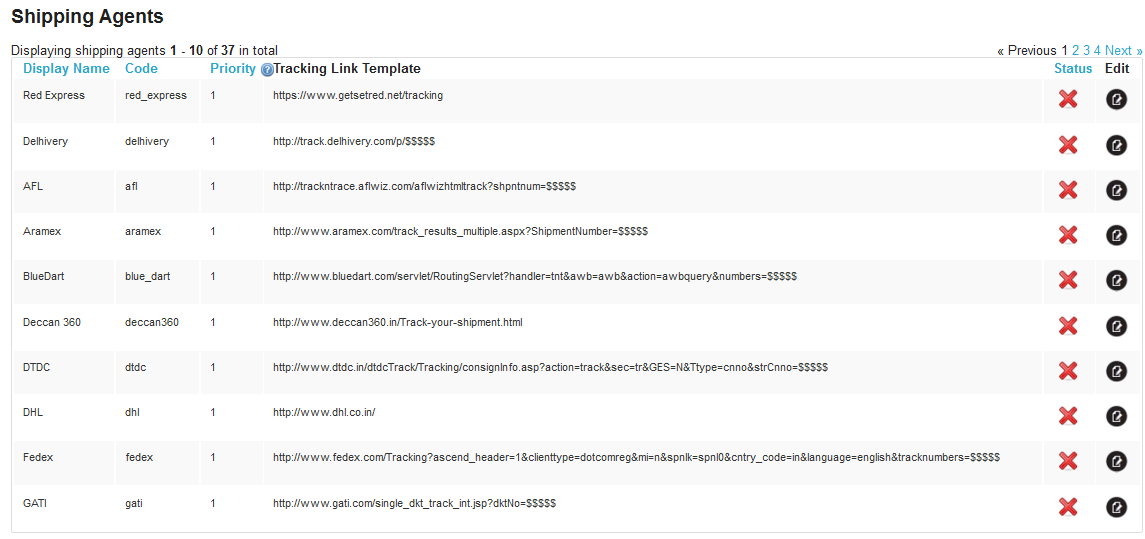Image resolution: width=1145 pixels, height=539 pixels.
Task: Edit the Aramex shipping agent
Action: pyautogui.click(x=1116, y=235)
